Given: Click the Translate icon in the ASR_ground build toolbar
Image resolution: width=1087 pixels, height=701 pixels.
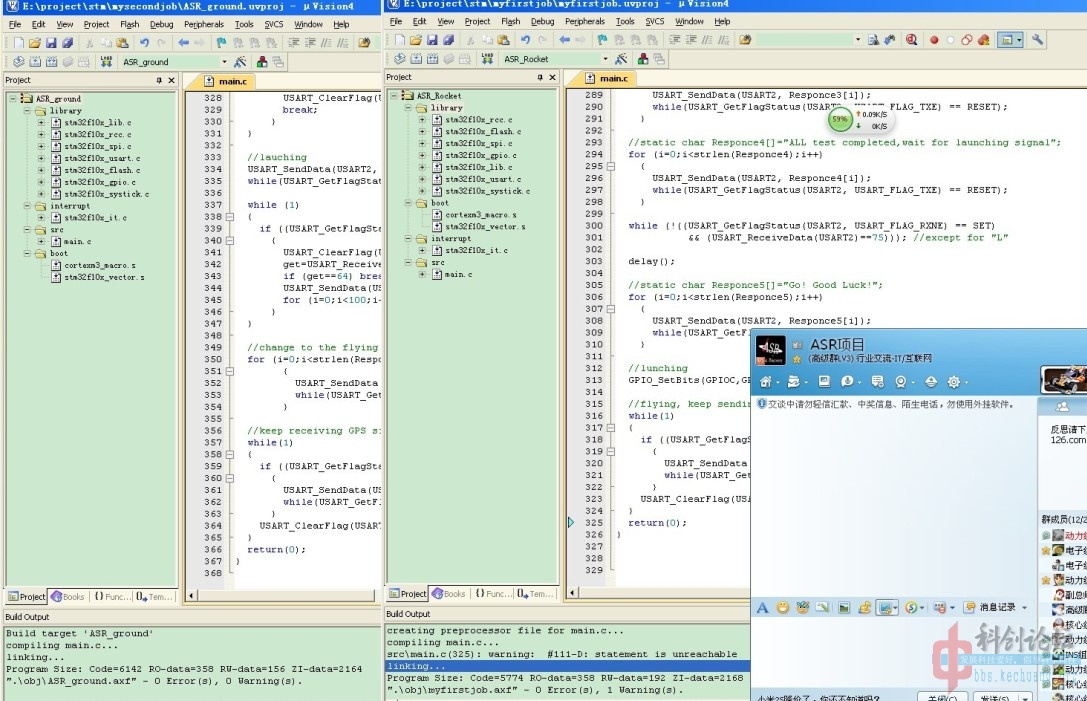Looking at the screenshot, I should tap(19, 62).
